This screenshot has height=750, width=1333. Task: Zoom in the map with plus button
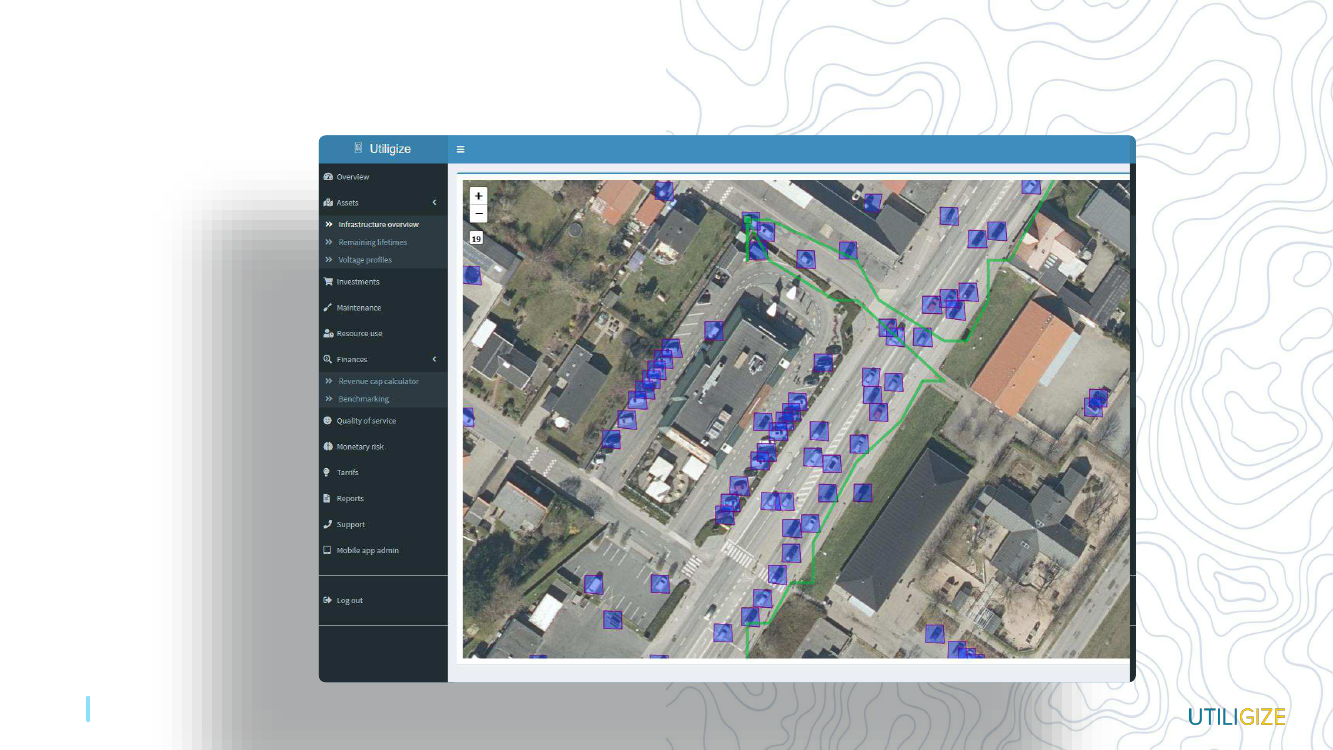478,196
